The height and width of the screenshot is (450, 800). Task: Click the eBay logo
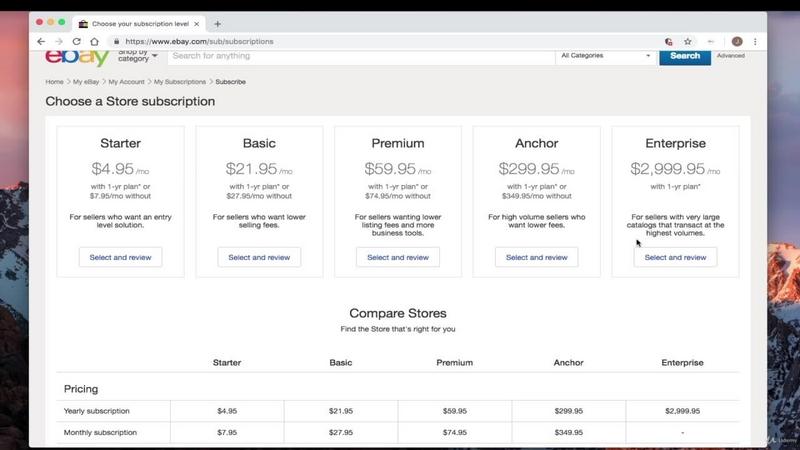77,57
